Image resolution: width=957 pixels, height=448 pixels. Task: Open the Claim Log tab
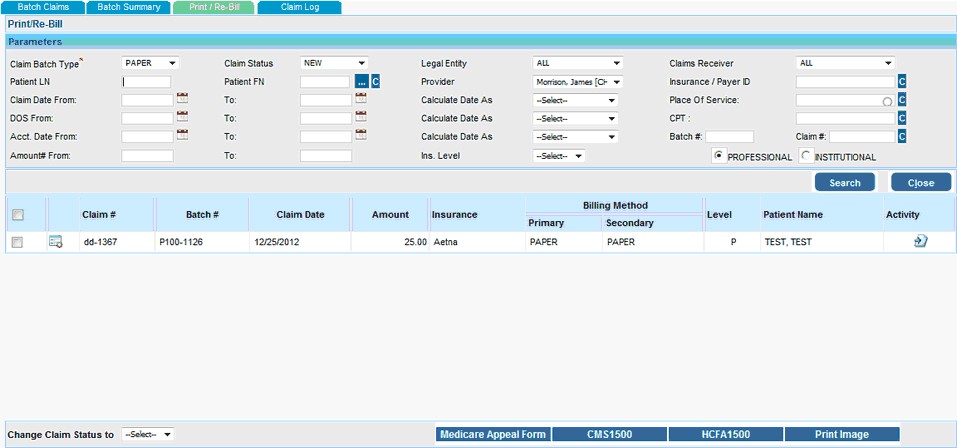[x=299, y=7]
